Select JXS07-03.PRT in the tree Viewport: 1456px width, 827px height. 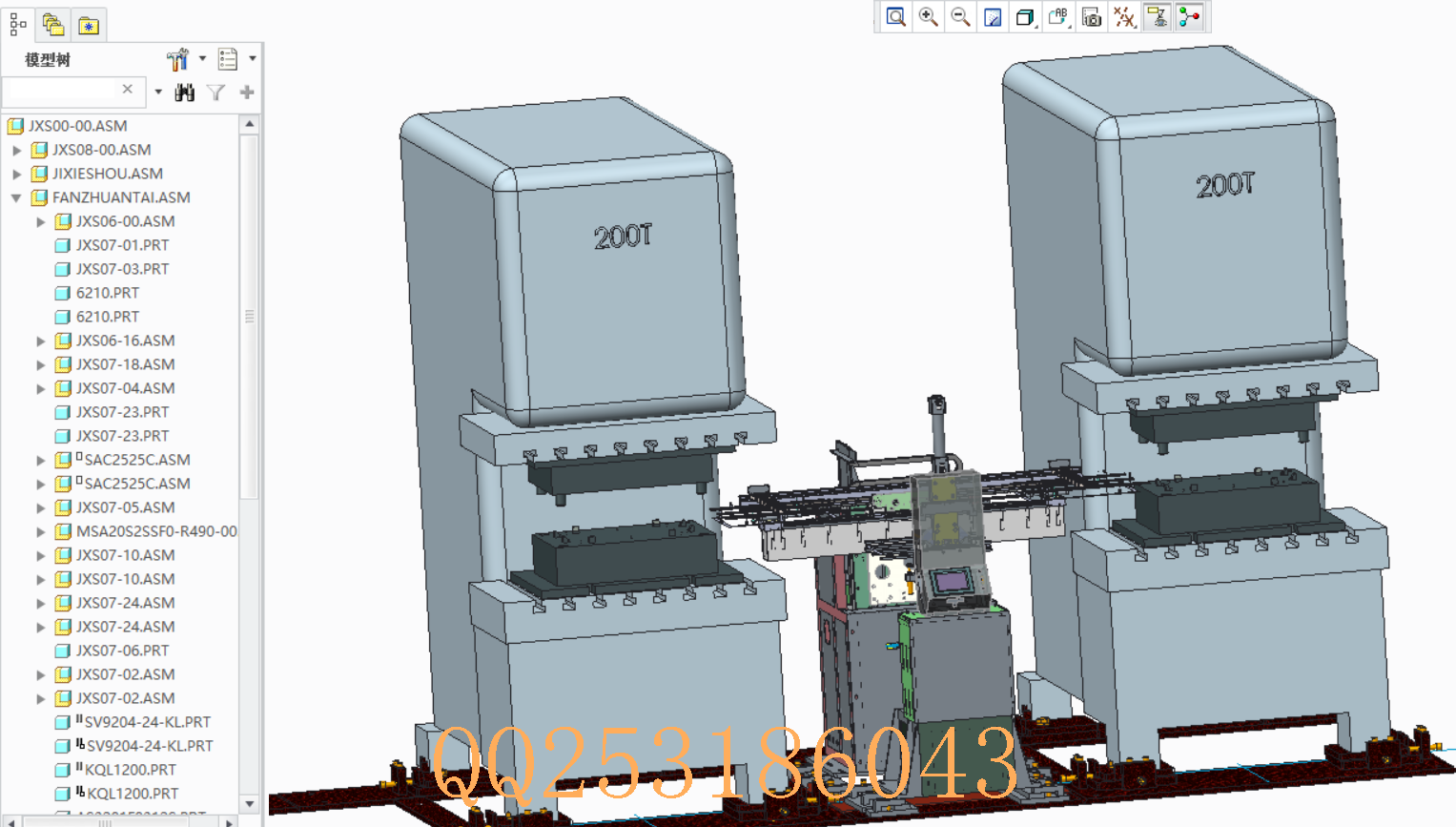click(x=122, y=269)
